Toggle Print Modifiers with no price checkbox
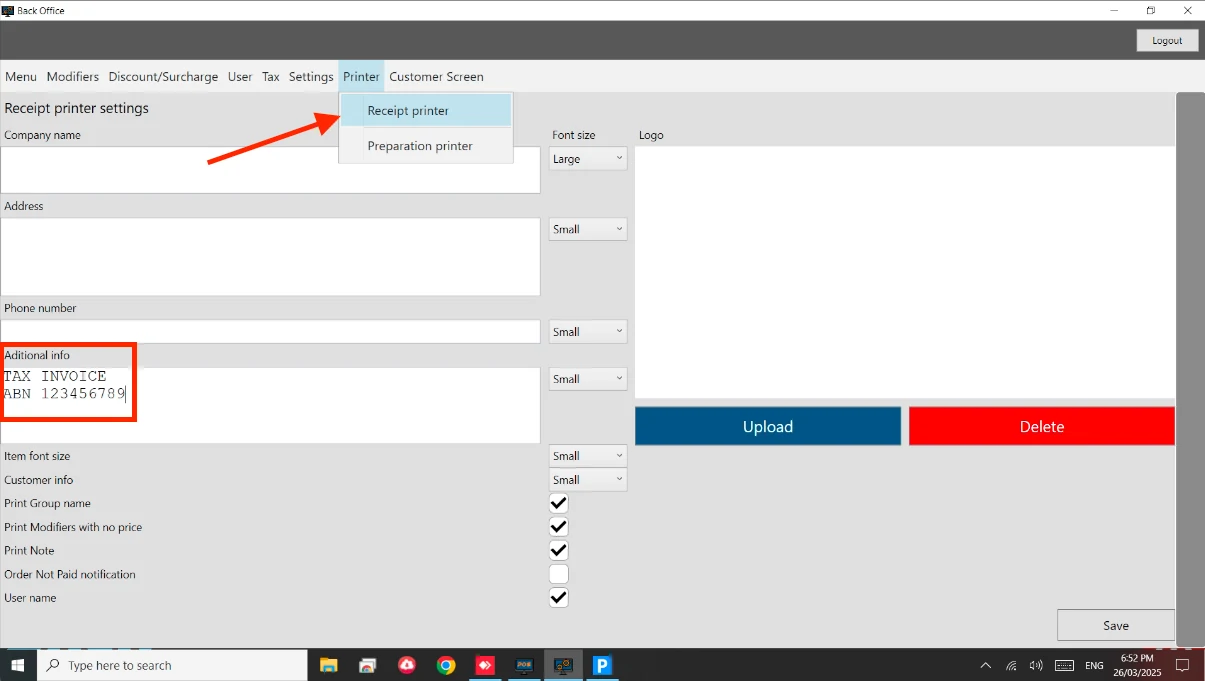 pyautogui.click(x=559, y=527)
